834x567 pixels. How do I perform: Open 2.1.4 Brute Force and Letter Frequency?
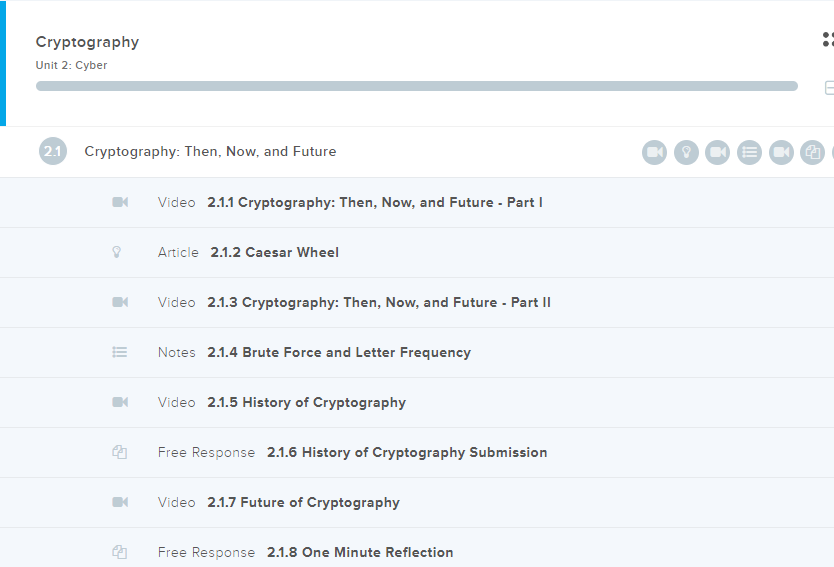click(x=339, y=352)
